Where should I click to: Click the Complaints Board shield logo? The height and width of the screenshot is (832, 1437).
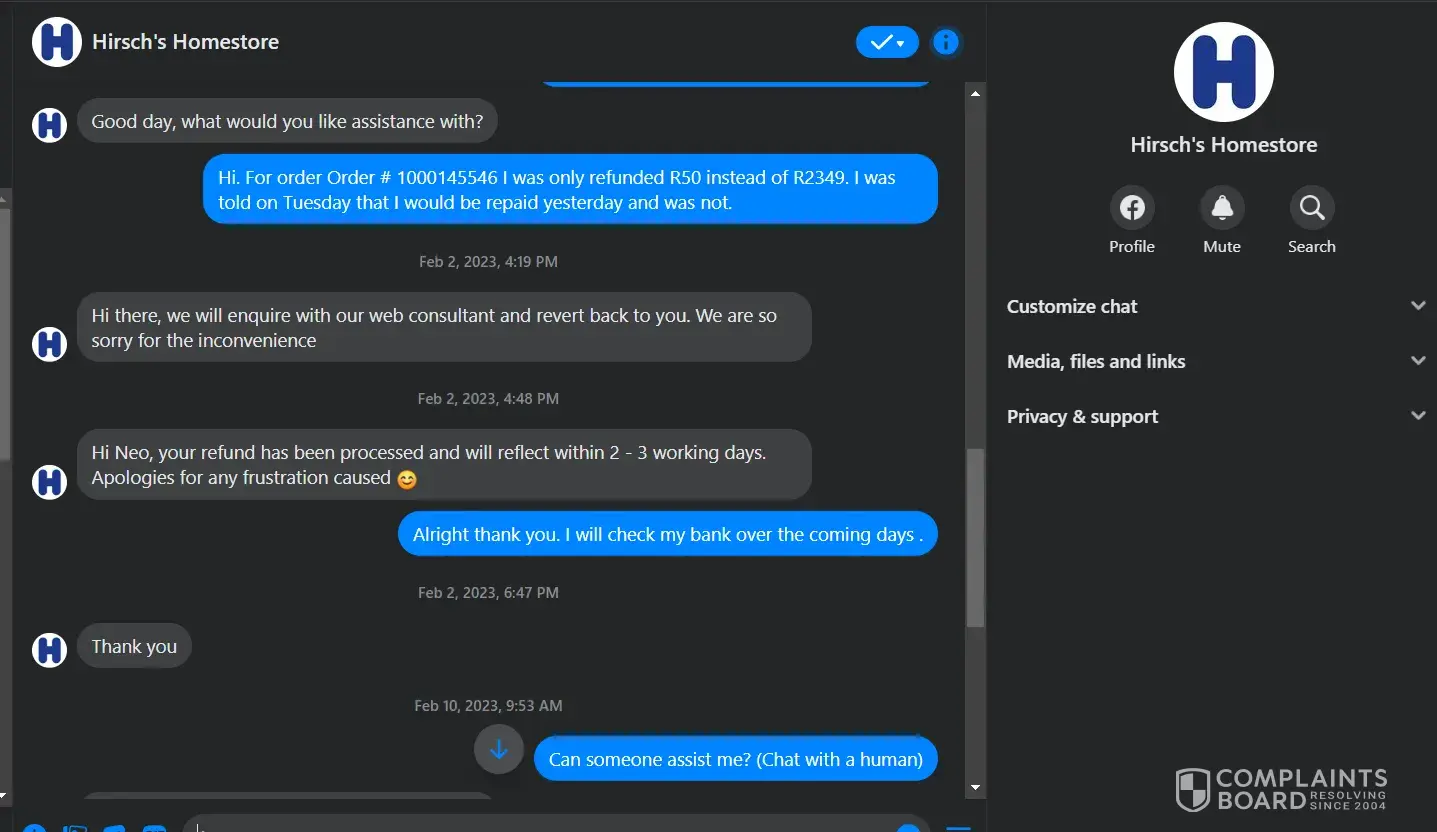coord(1192,789)
